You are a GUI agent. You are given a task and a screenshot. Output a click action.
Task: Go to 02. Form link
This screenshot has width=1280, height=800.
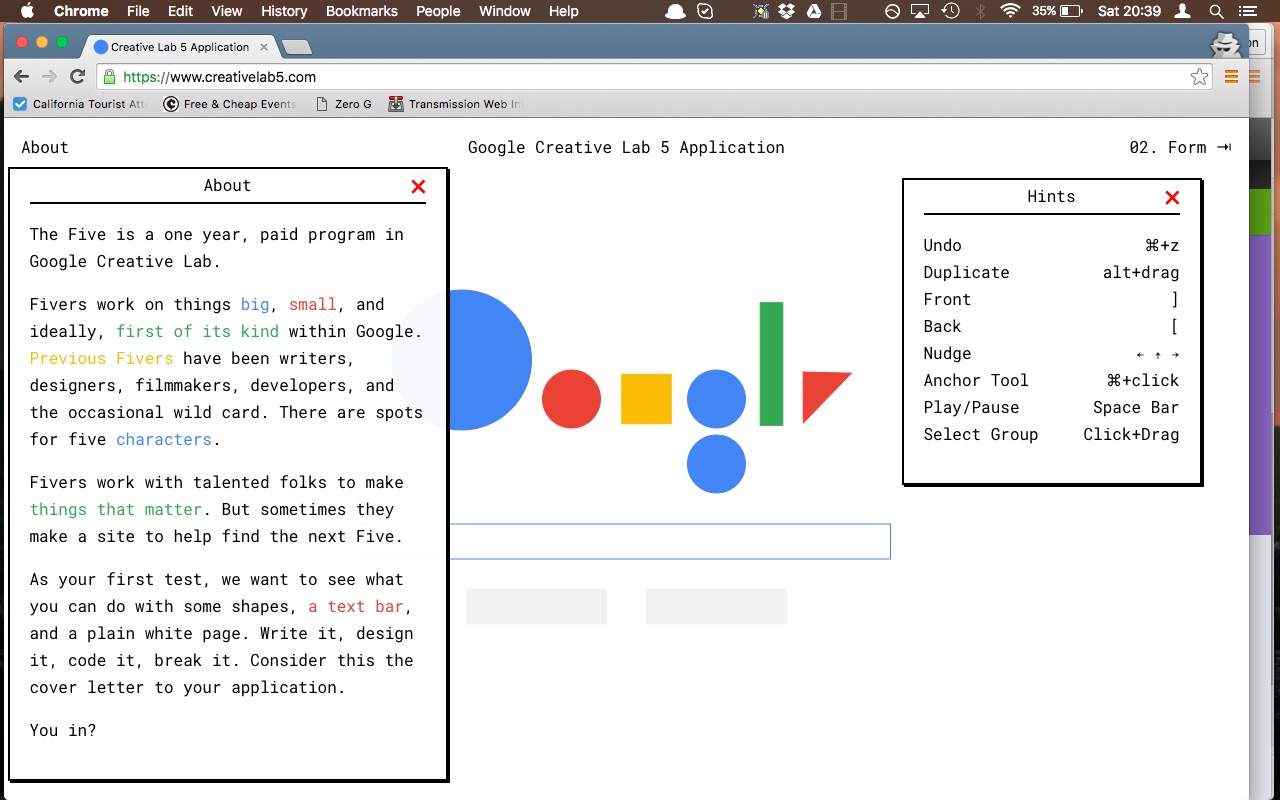point(1180,147)
